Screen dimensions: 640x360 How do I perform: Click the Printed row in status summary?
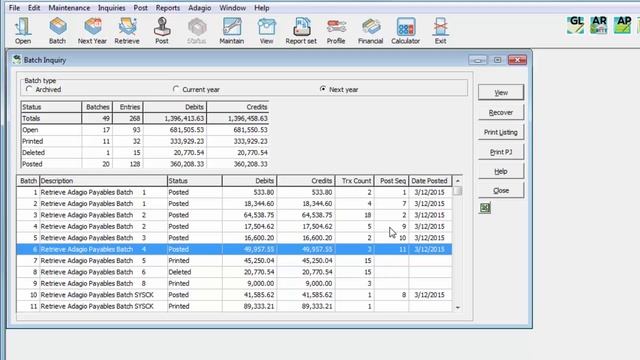(x=145, y=141)
